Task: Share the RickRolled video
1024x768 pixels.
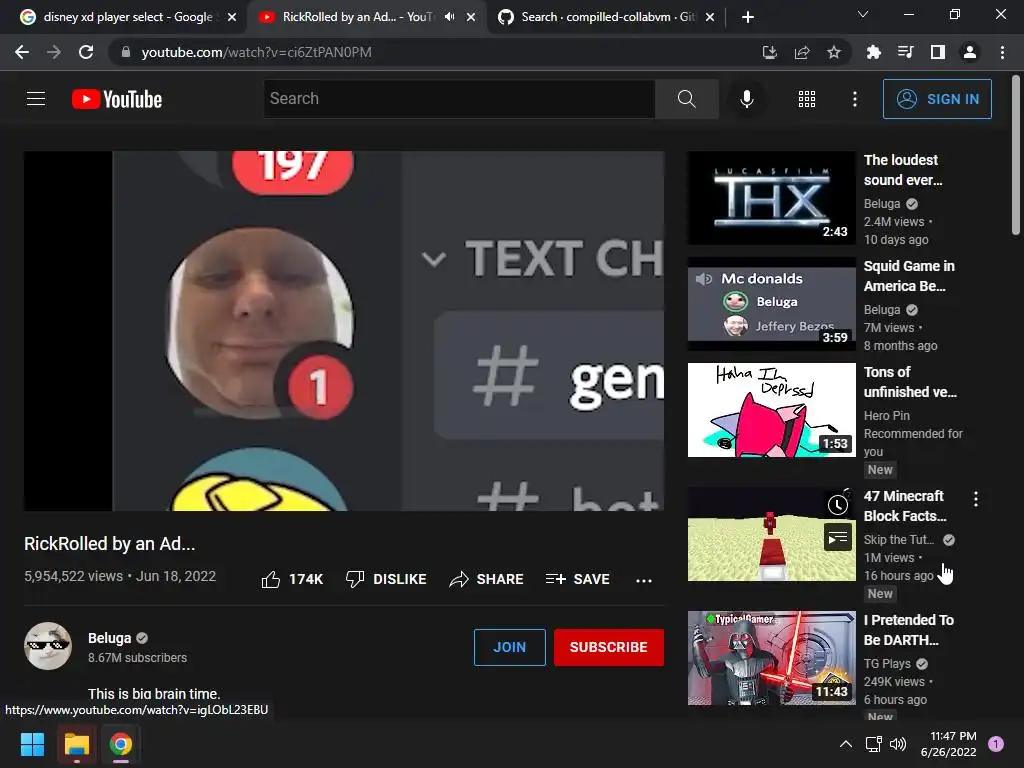Action: [487, 579]
